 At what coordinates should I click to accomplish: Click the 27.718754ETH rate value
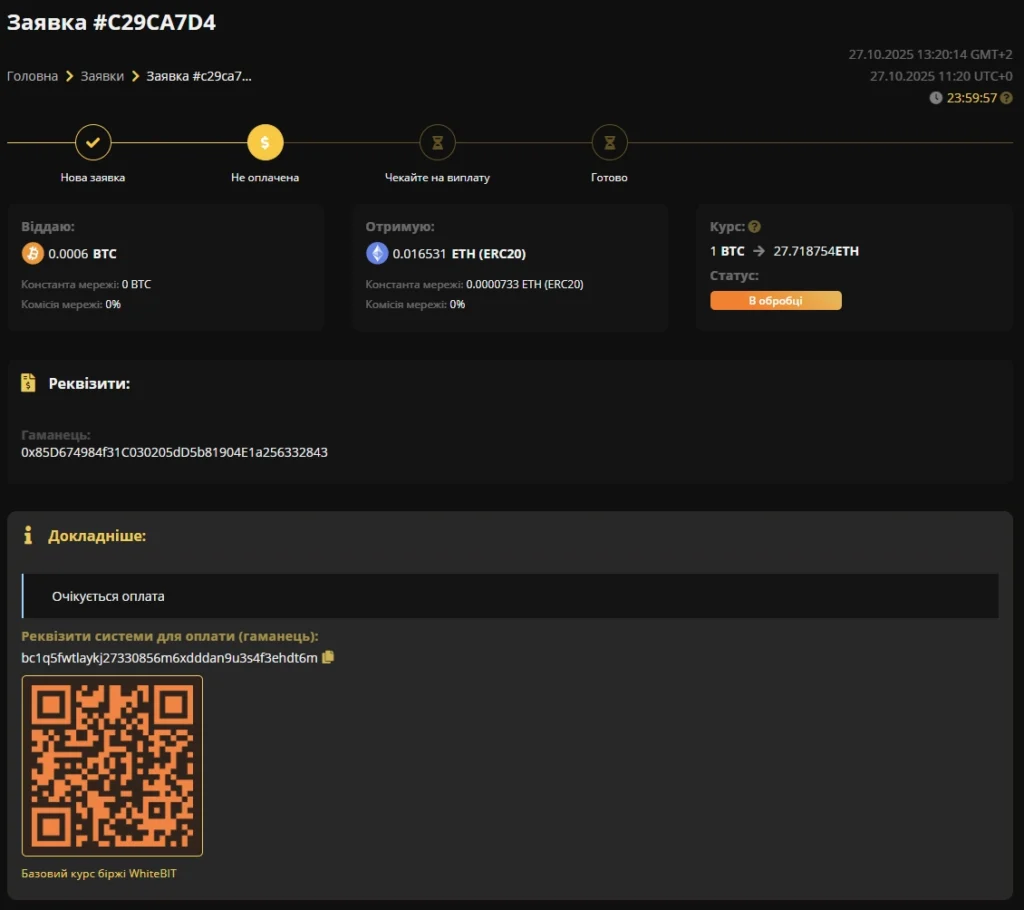[816, 251]
